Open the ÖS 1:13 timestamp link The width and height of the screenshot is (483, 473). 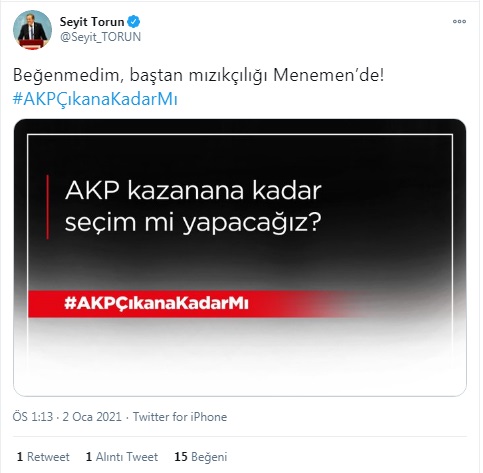[33, 417]
